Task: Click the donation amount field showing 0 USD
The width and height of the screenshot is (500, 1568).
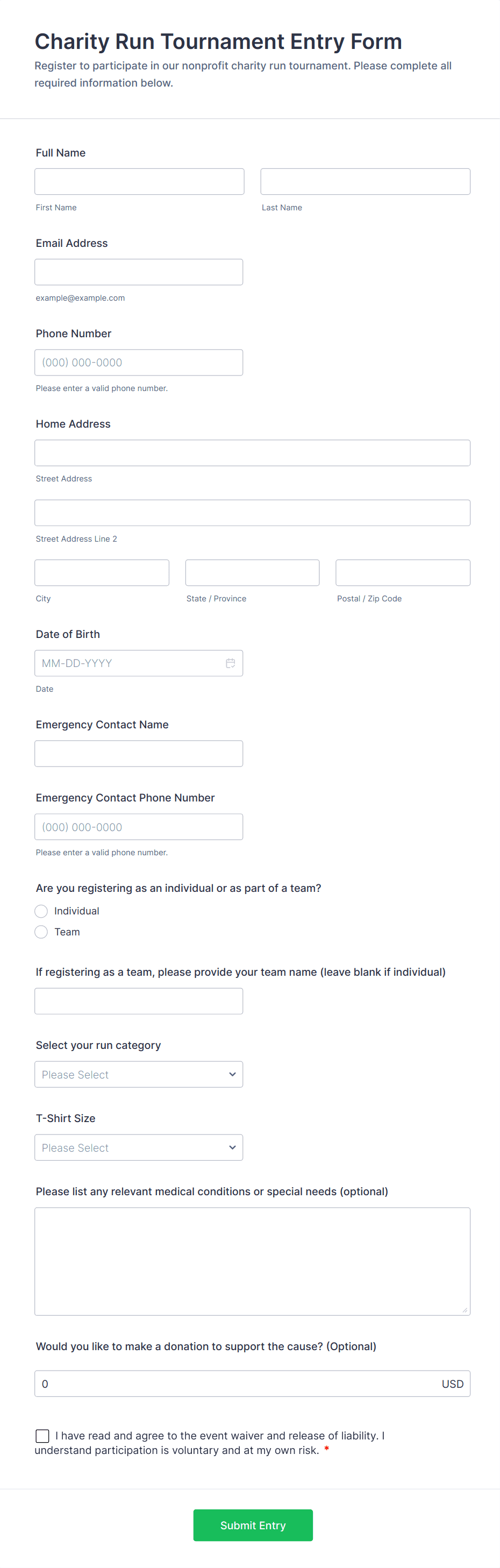Action: 244,1383
